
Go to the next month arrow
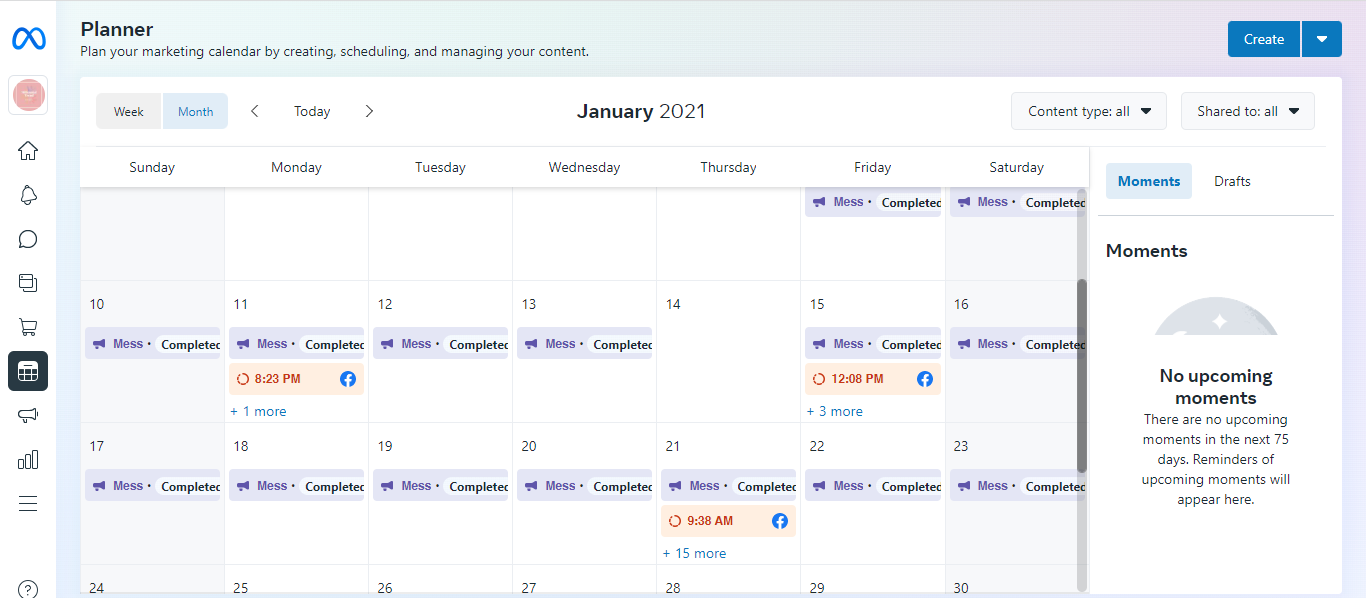pyautogui.click(x=369, y=111)
